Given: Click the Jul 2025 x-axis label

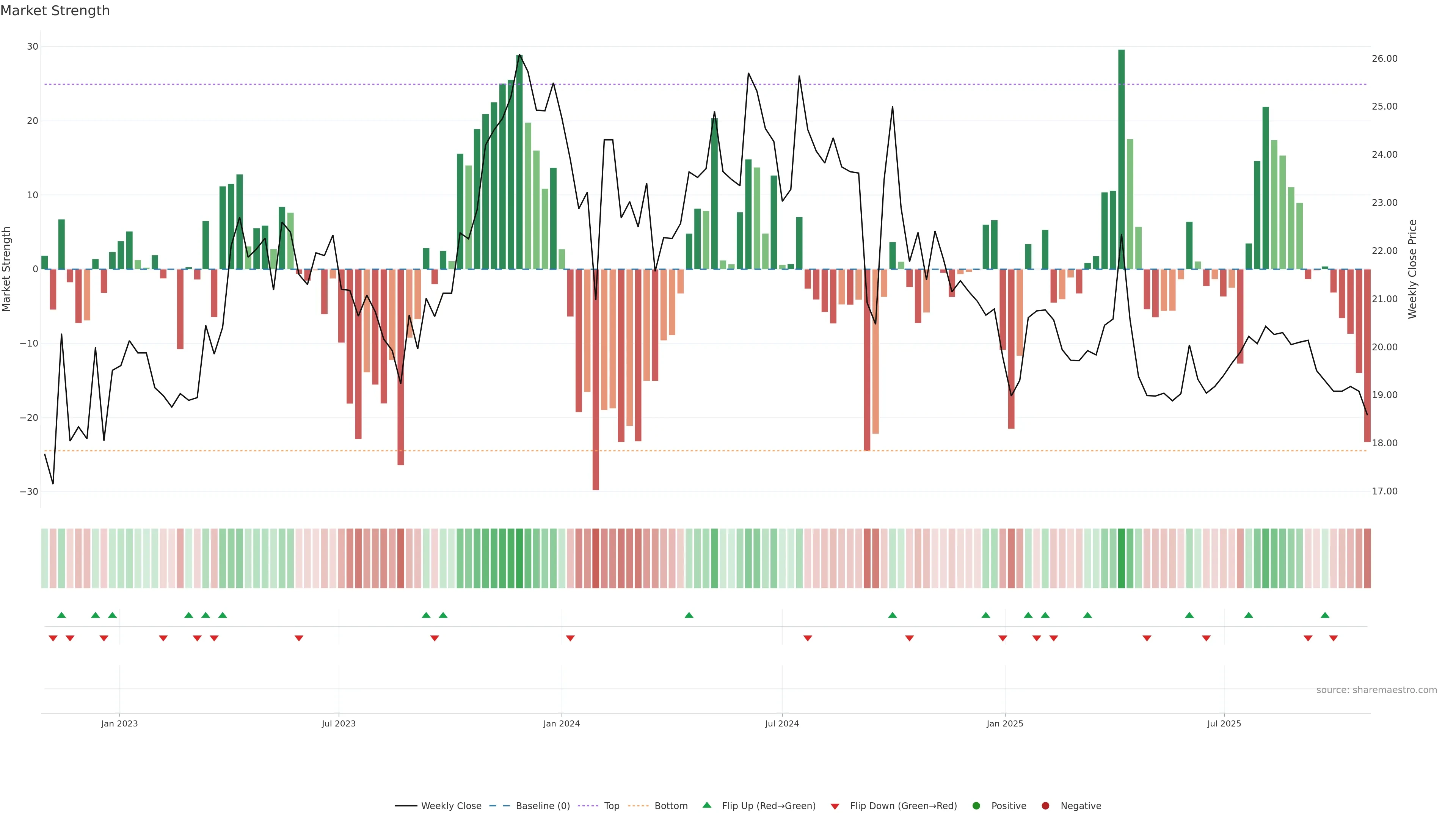Looking at the screenshot, I should click(x=1224, y=723).
